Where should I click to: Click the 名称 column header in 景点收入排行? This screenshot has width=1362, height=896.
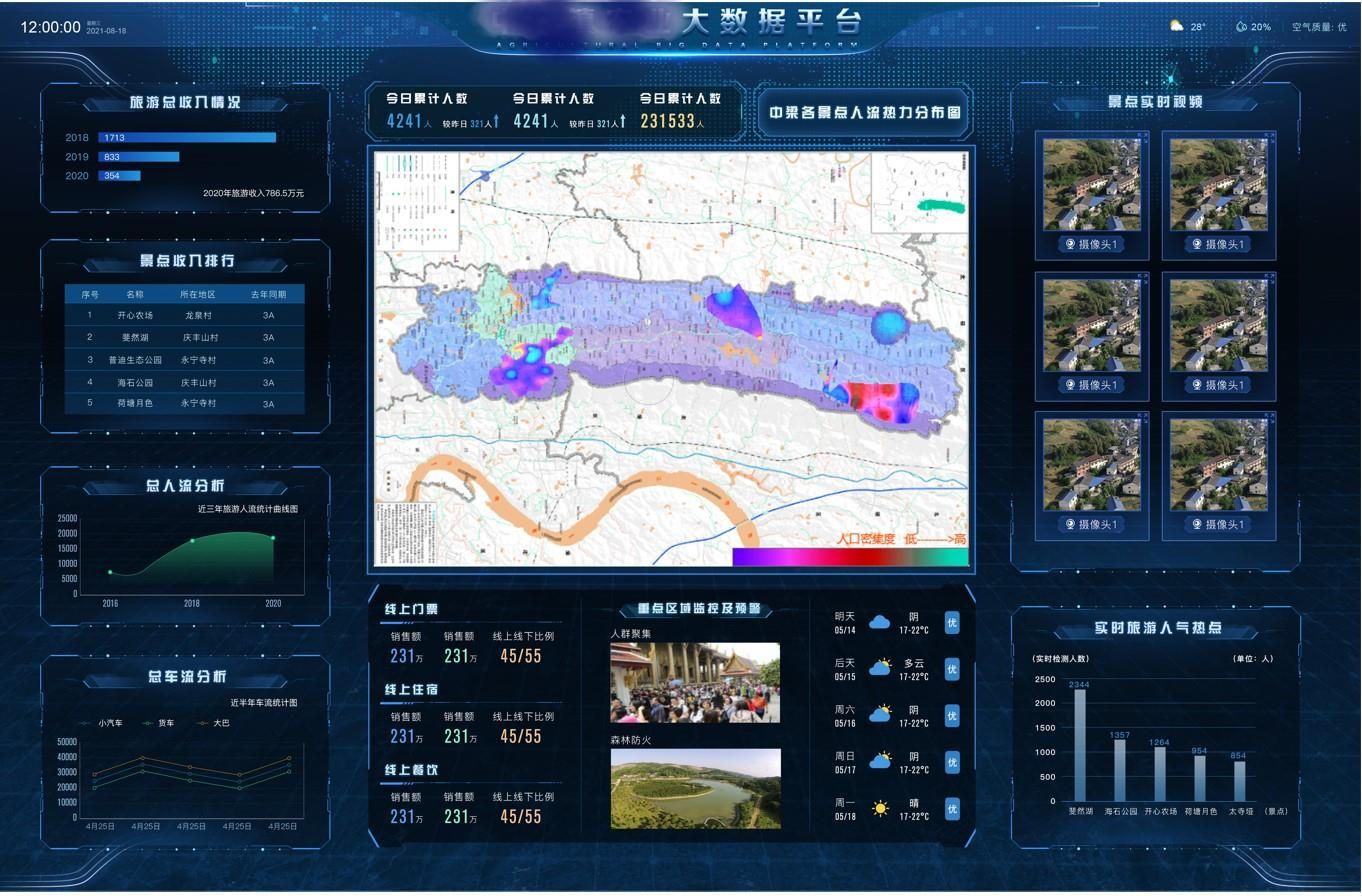point(135,294)
